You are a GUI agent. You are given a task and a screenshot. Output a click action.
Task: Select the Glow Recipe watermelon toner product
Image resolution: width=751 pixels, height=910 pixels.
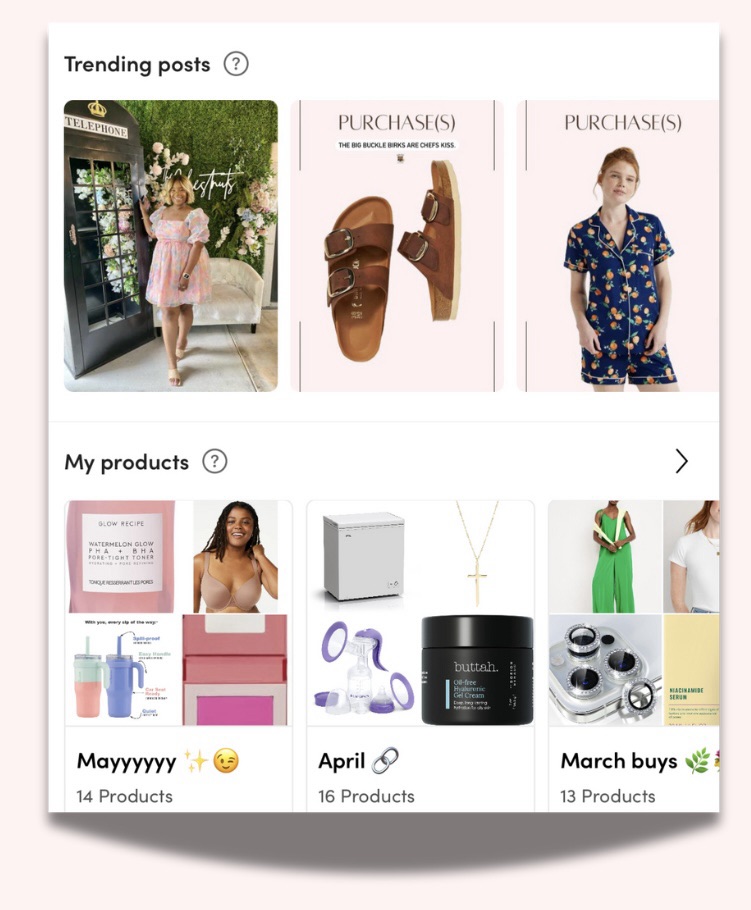tap(121, 557)
